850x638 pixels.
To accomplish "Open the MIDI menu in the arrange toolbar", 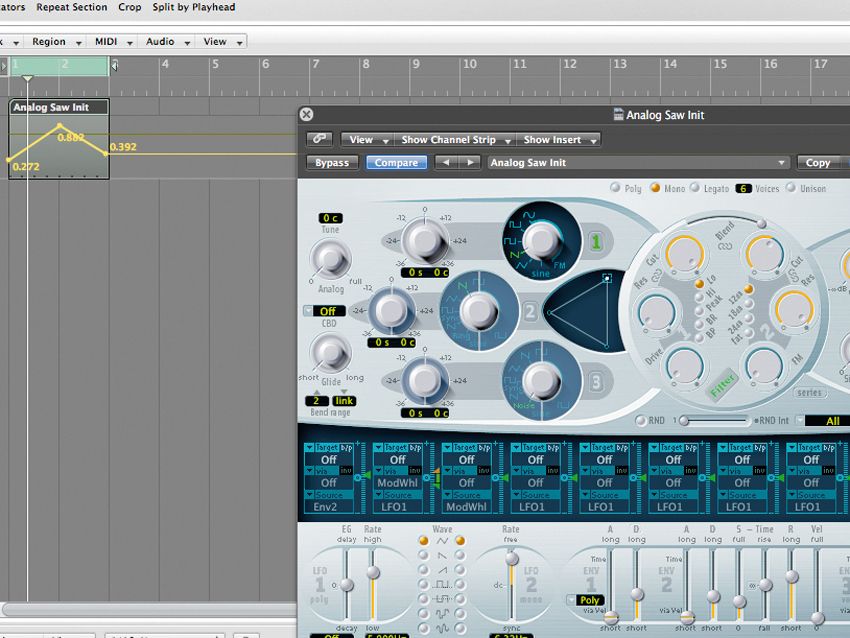I will (110, 42).
